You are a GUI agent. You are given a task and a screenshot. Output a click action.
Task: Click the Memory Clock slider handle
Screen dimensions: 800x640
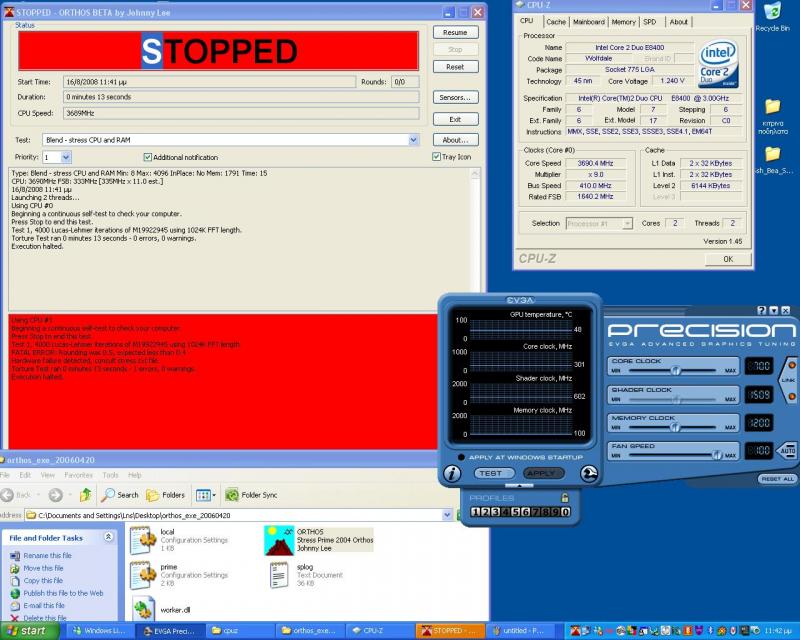674,427
